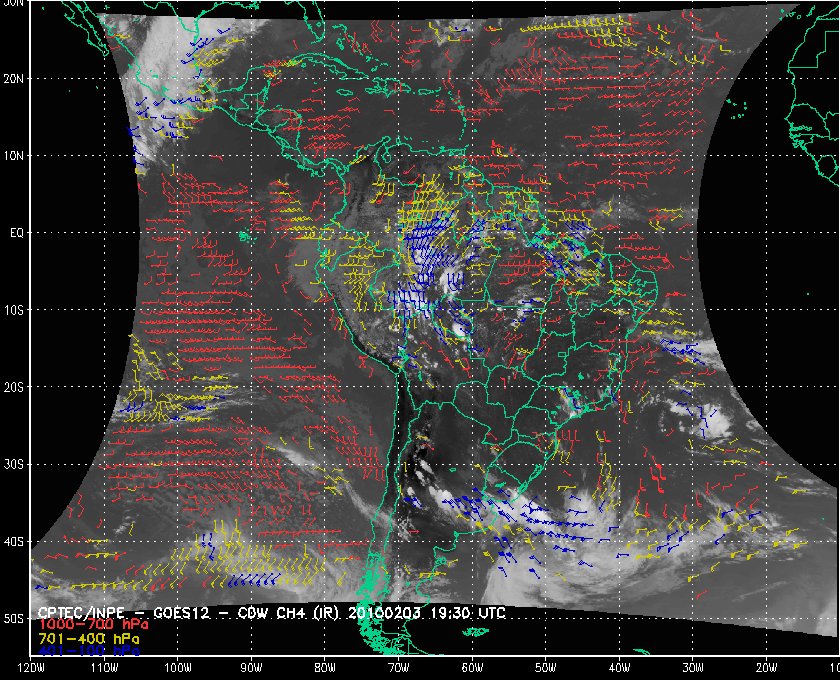Click the 60W longitude label
Viewport: 840px width, 680px height.
coord(472,668)
